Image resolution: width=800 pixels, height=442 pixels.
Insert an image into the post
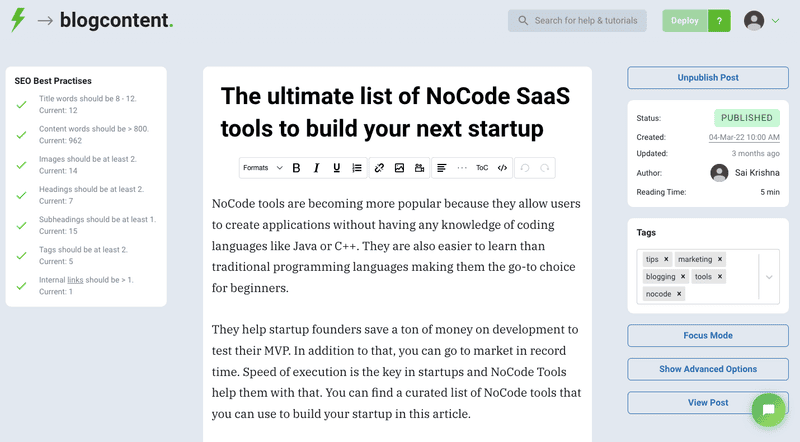(x=399, y=168)
